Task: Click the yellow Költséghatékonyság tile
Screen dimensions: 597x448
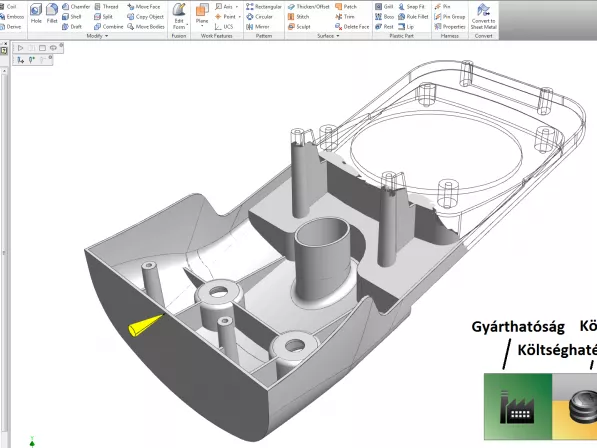Action: tap(575, 407)
